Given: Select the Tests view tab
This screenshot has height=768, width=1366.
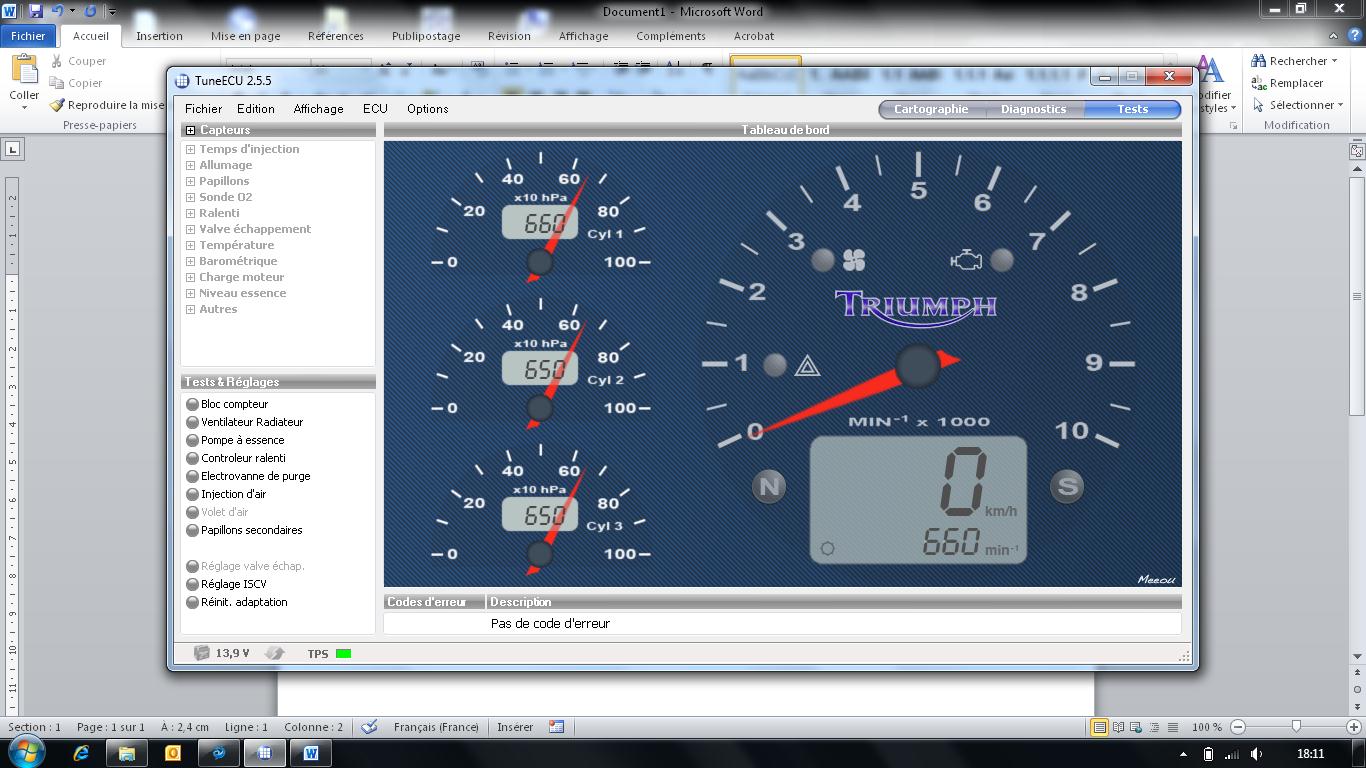Looking at the screenshot, I should pyautogui.click(x=1132, y=109).
